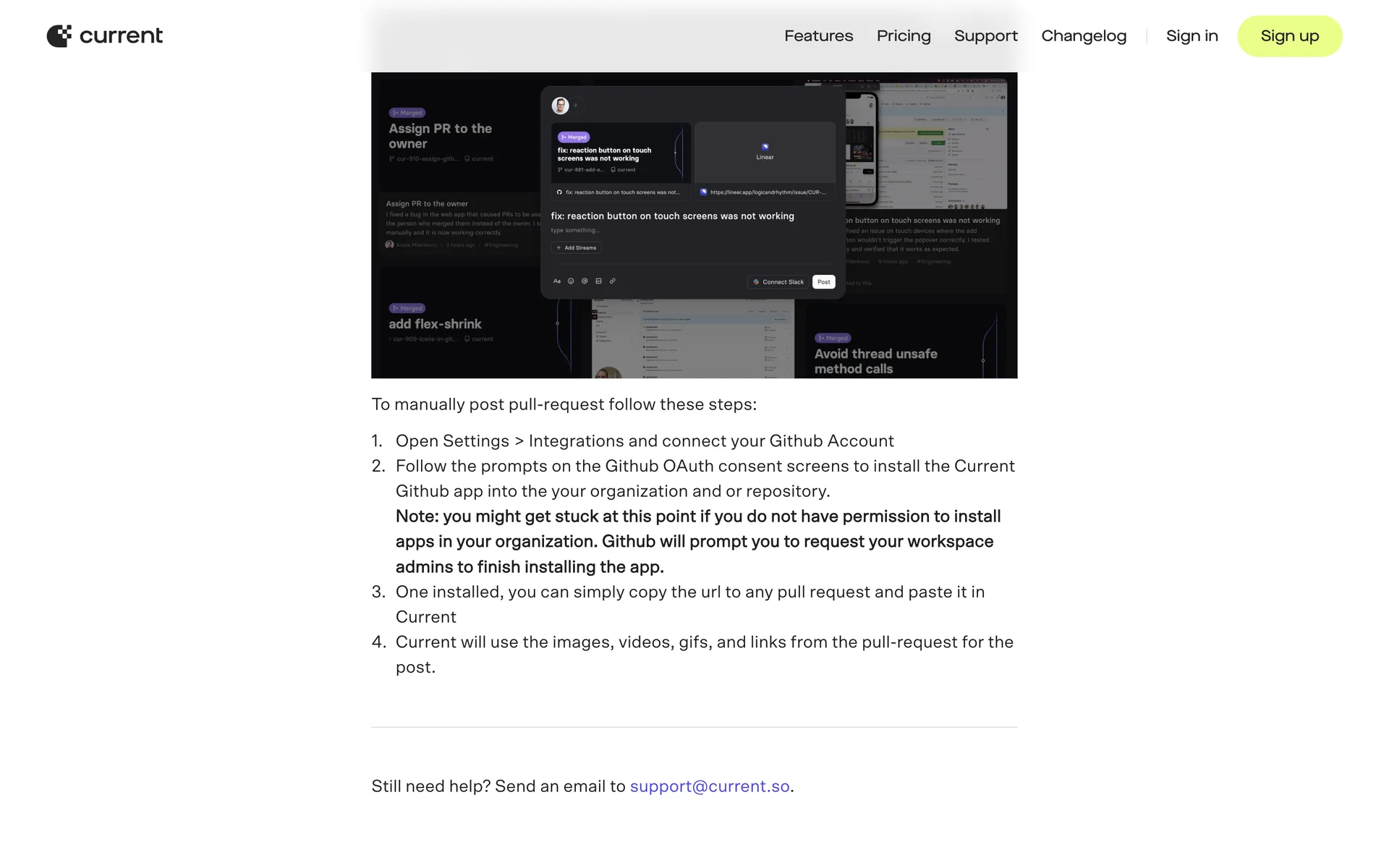Click the Sign in link
The width and height of the screenshot is (1389, 868).
point(1192,35)
